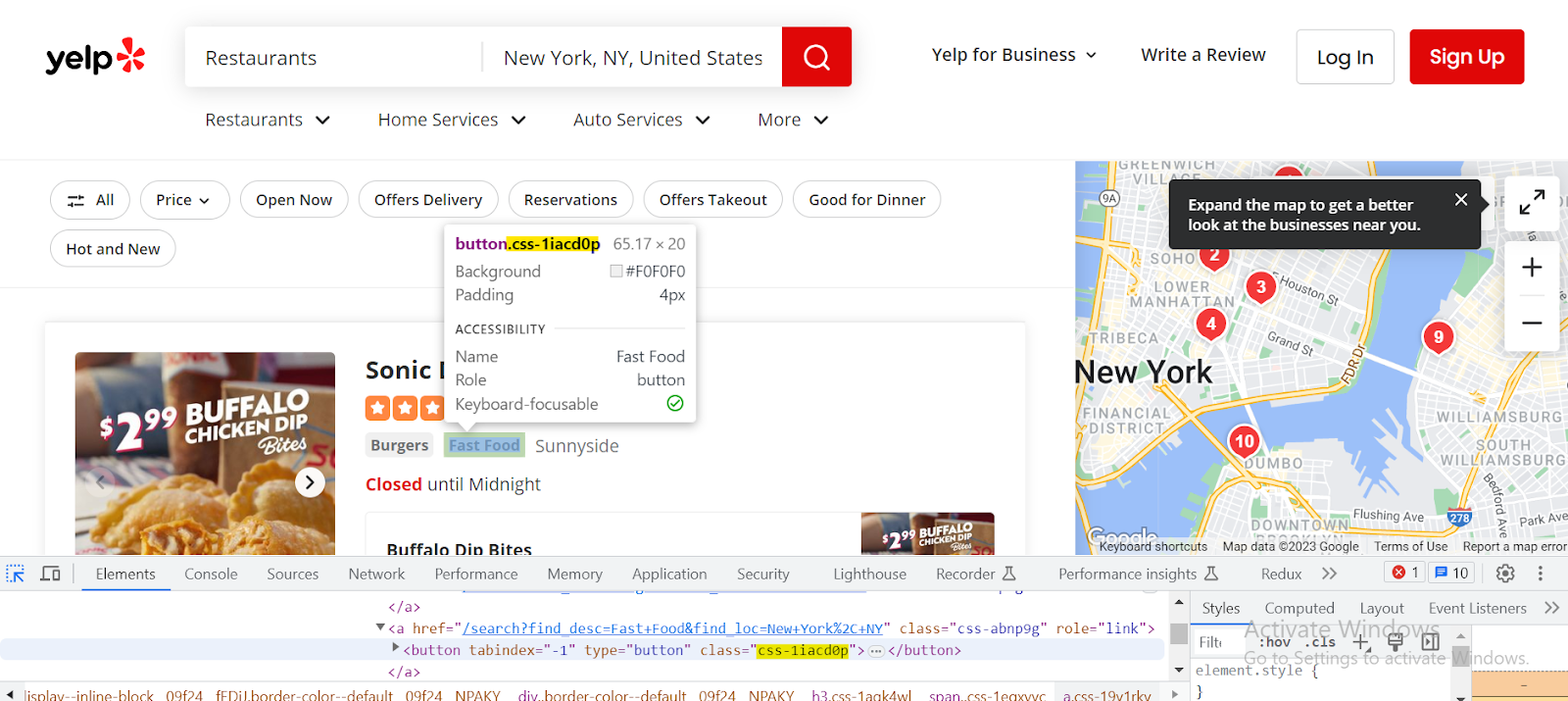Open the Price filter dropdown
Image resolution: width=1568 pixels, height=701 pixels.
point(184,200)
